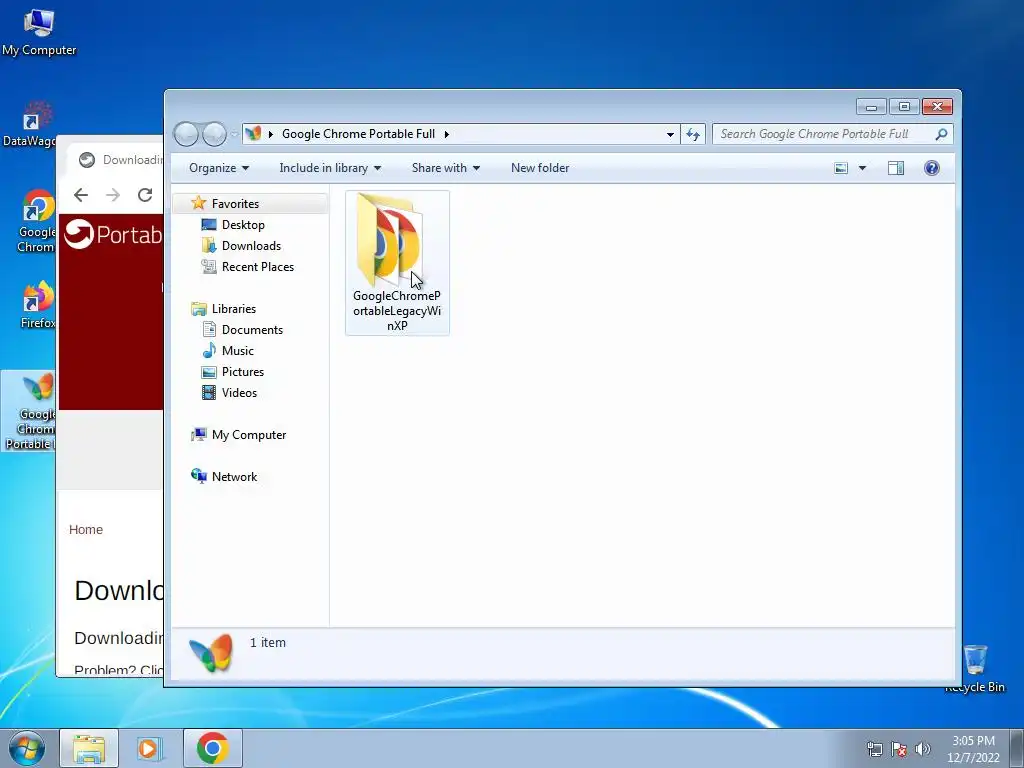Click the Explorer Help icon
The width and height of the screenshot is (1024, 768).
pyautogui.click(x=932, y=168)
